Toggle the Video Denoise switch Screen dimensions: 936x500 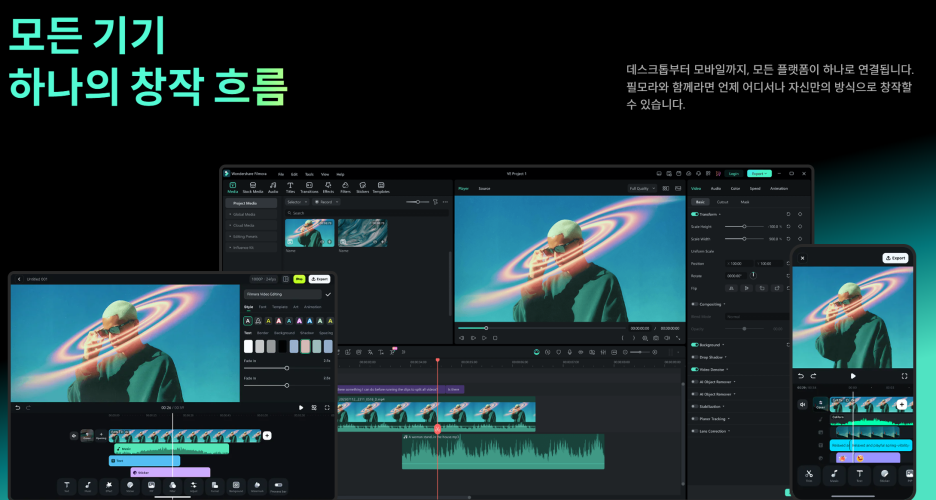point(694,369)
